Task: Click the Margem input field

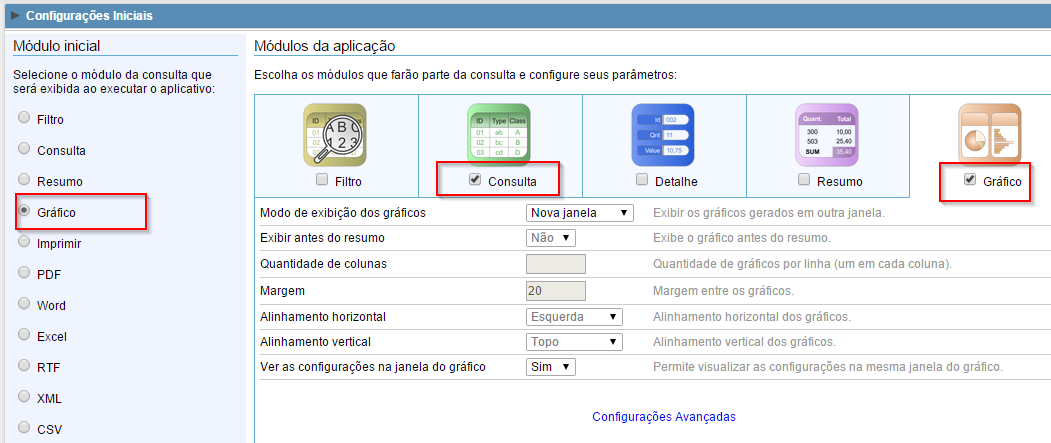Action: [555, 290]
